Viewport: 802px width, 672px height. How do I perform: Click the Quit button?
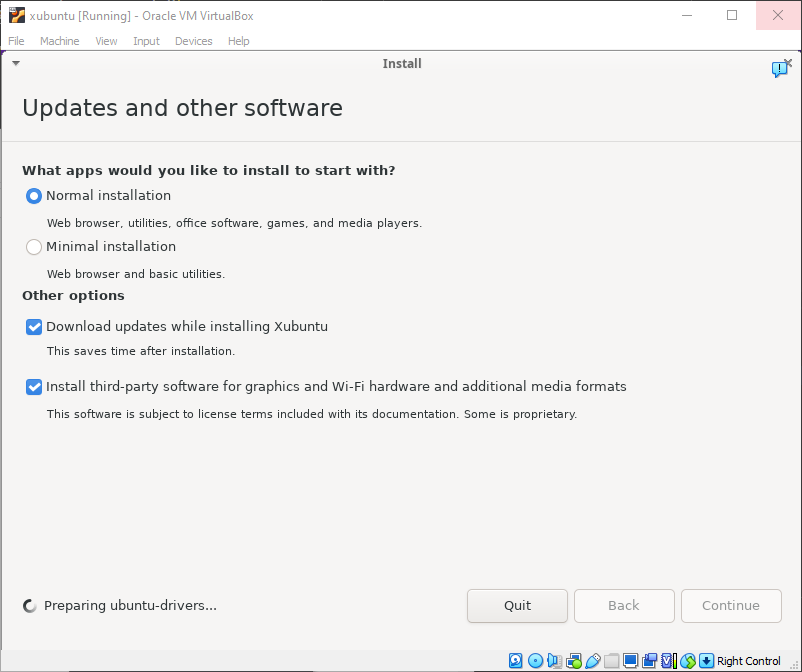517,606
